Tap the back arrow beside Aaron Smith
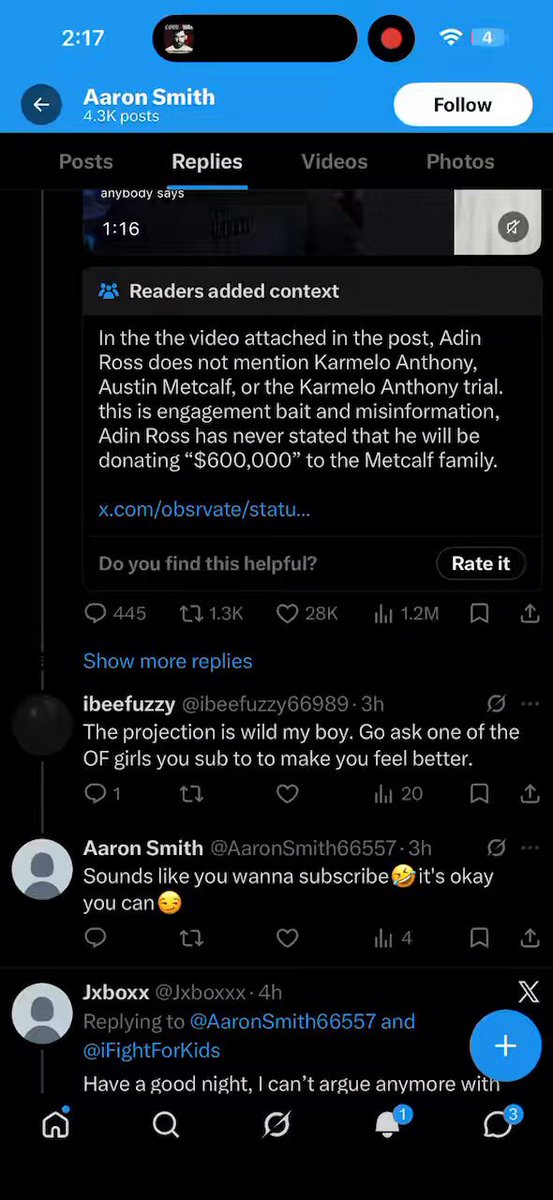553x1200 pixels. click(x=41, y=104)
